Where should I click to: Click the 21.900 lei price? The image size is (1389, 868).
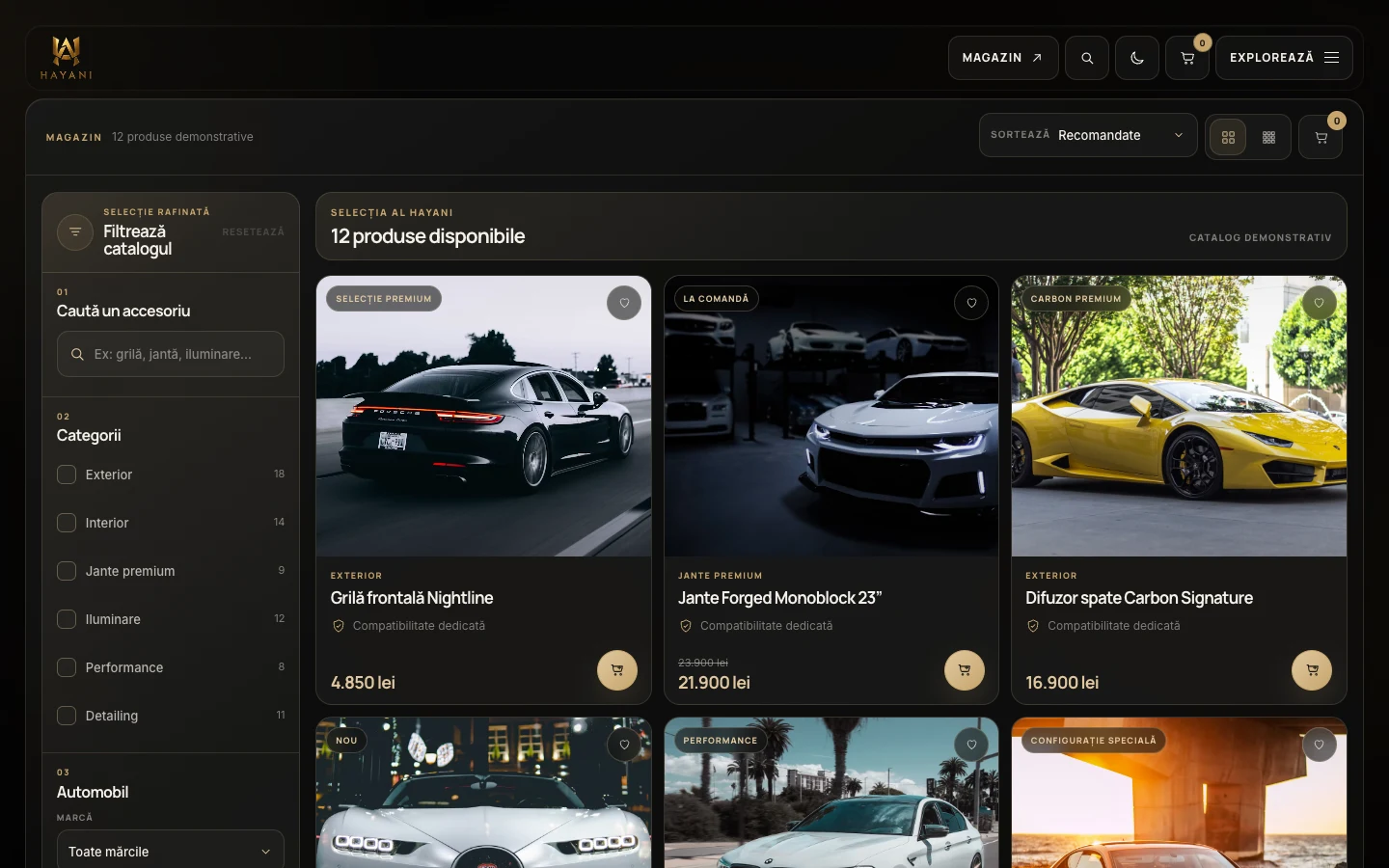714,683
